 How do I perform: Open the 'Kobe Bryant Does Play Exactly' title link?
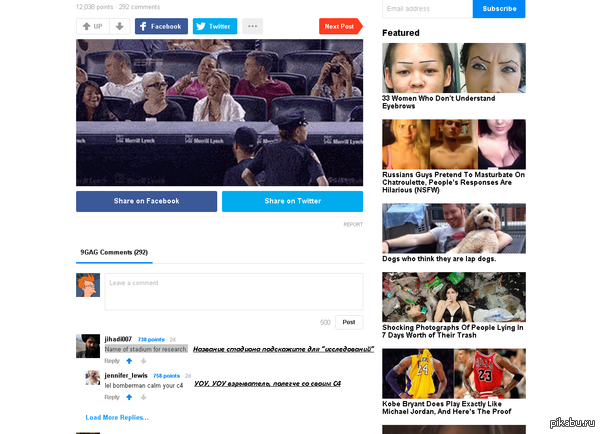[447, 408]
